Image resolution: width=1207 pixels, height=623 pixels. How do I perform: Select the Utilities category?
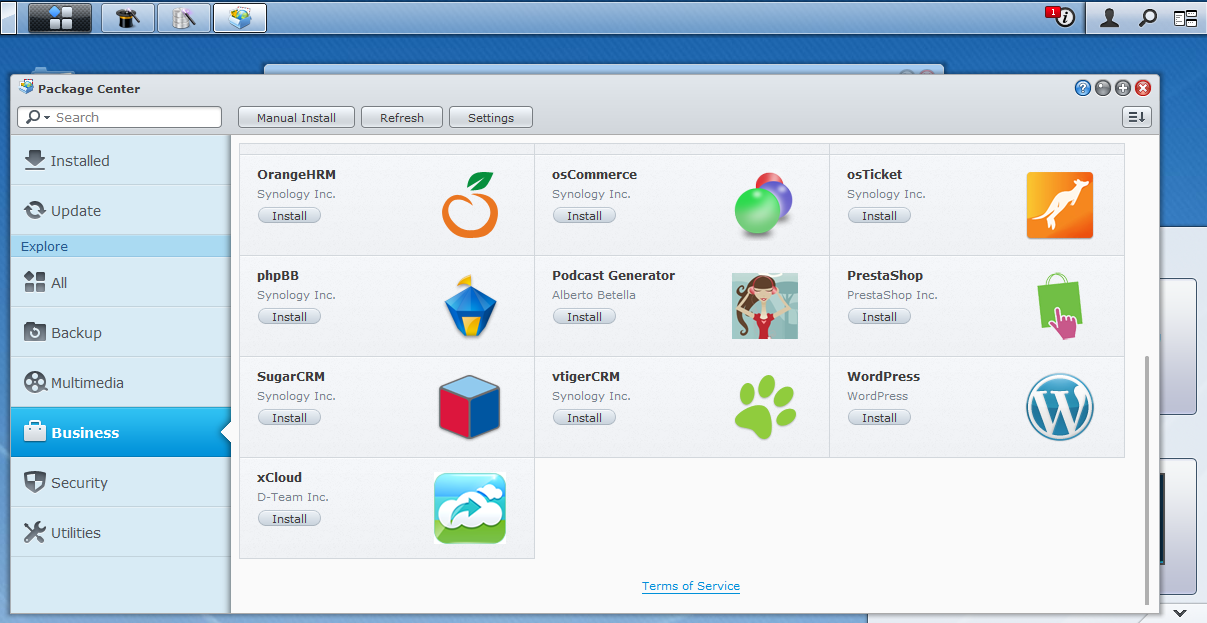tap(121, 532)
